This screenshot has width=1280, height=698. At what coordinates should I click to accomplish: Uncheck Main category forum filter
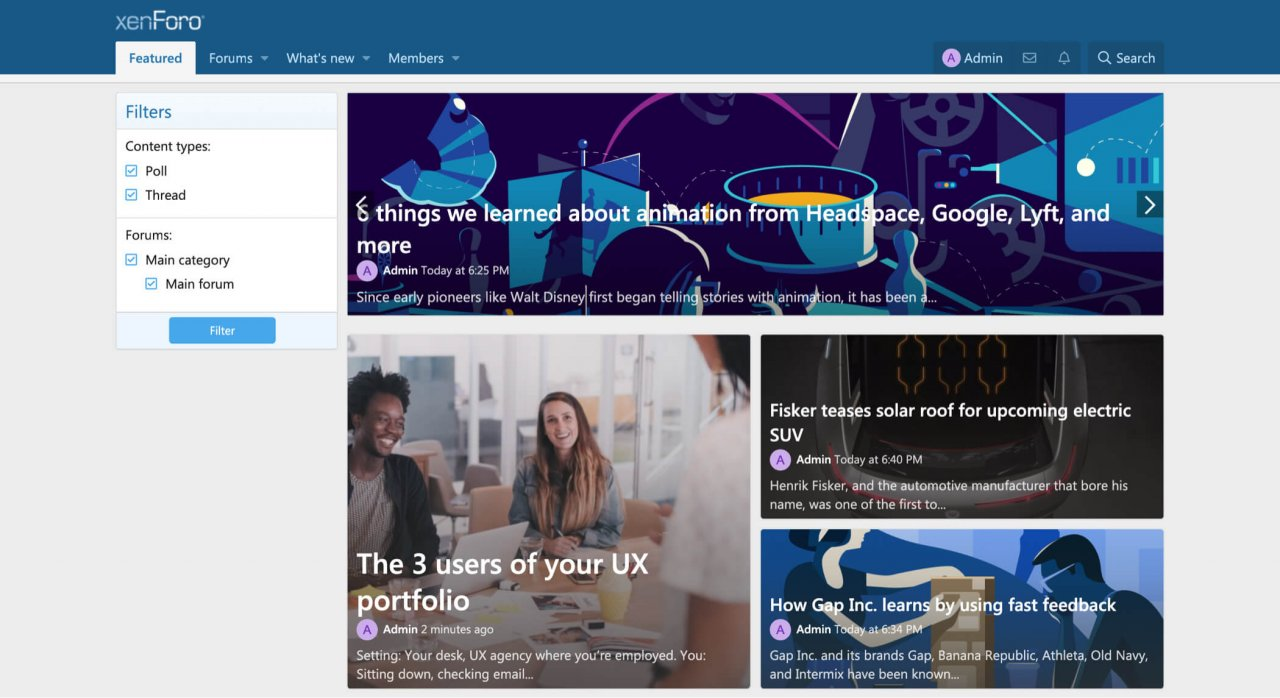pos(131,260)
